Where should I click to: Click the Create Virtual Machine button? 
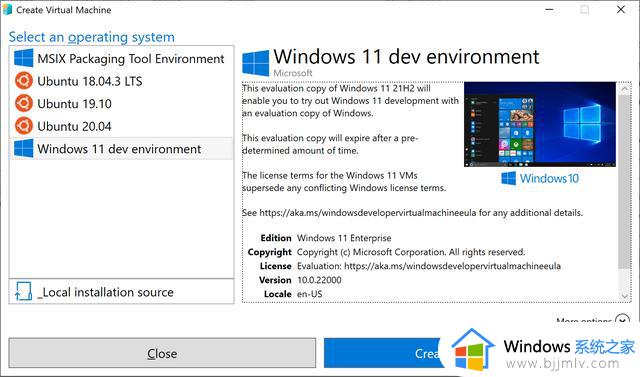coord(384,353)
